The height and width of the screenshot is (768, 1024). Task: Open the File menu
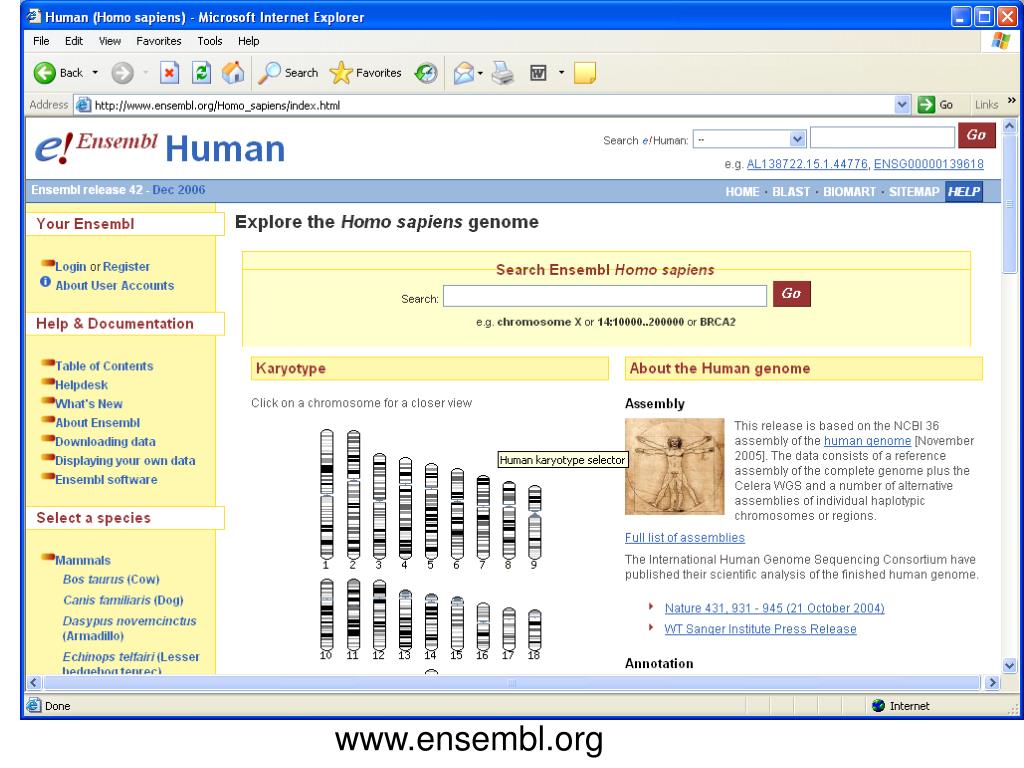pos(41,40)
